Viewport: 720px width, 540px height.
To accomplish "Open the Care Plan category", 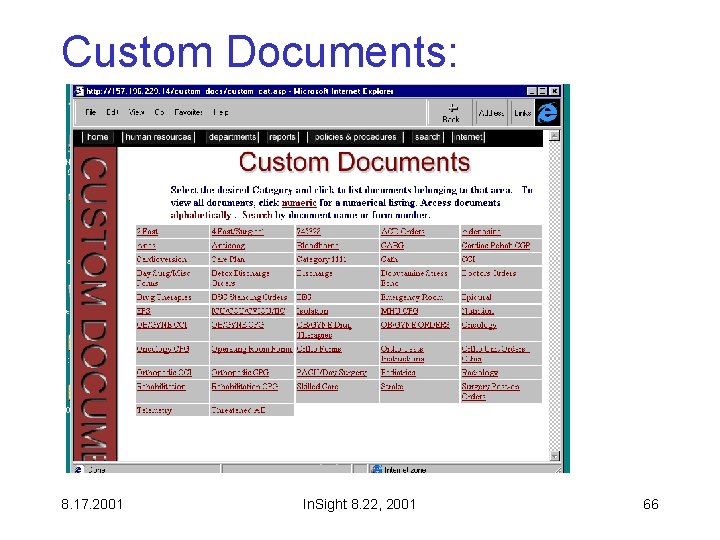I will click(x=228, y=259).
